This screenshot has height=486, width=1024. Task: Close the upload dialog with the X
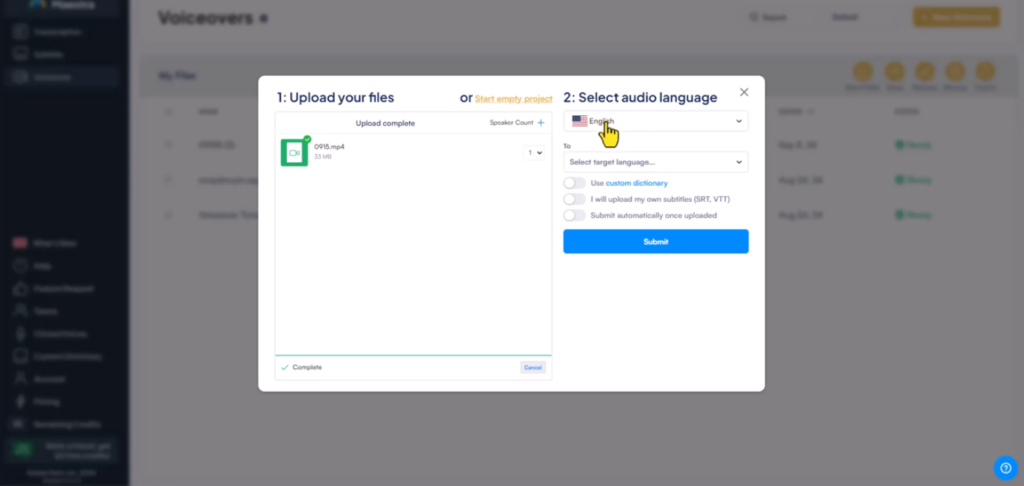click(x=744, y=92)
